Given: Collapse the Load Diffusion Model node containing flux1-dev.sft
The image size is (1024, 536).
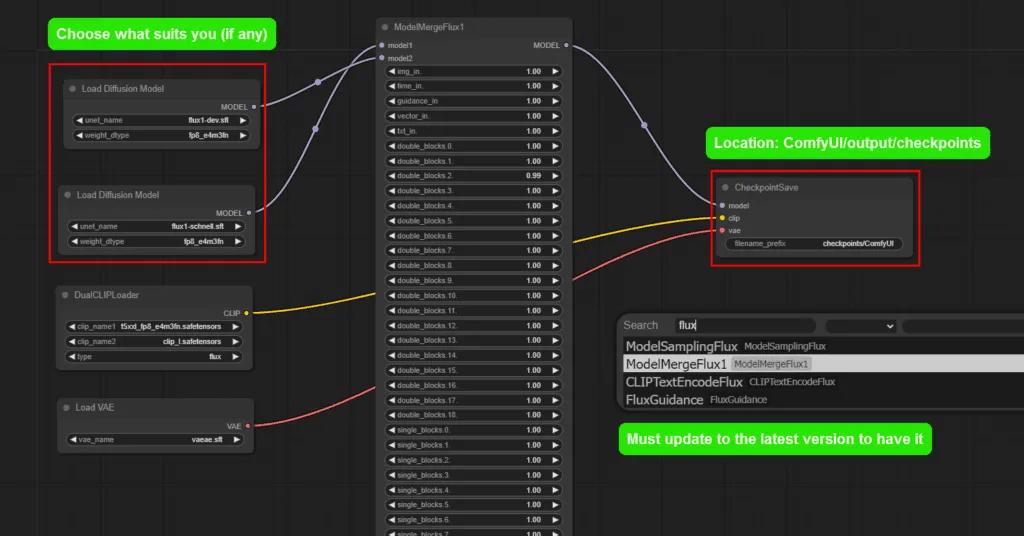Looking at the screenshot, I should [x=72, y=89].
